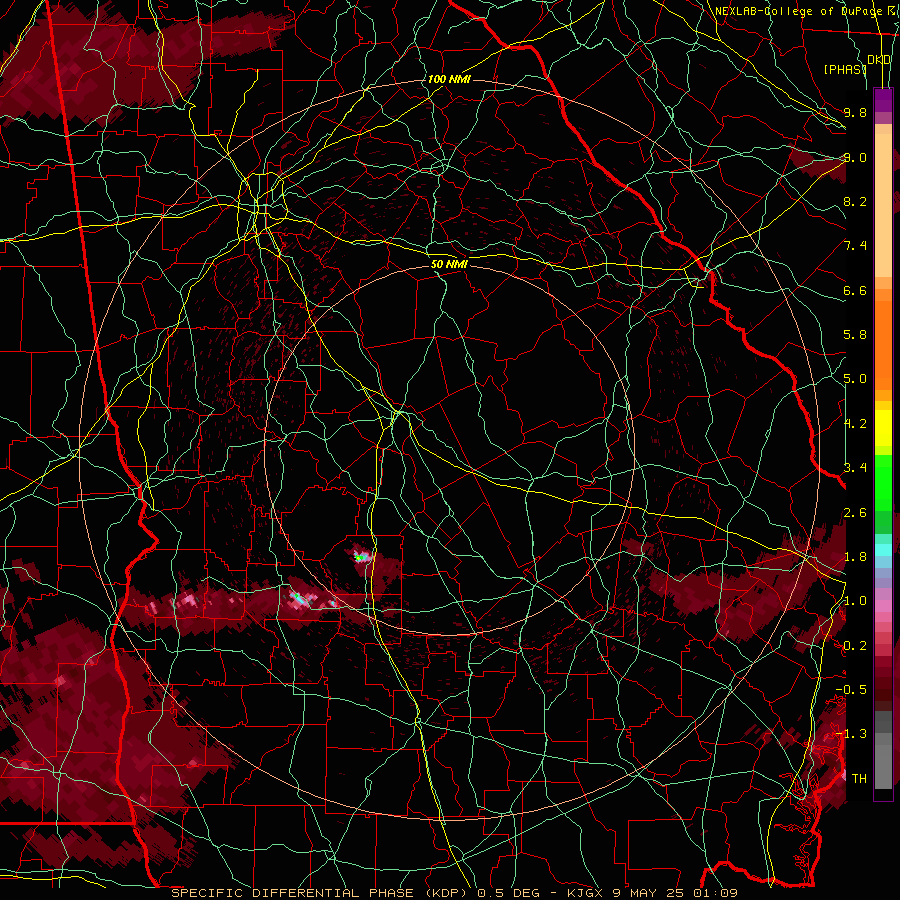The width and height of the screenshot is (900, 900).
Task: Click the 7.4 value on color scale
Action: point(855,246)
